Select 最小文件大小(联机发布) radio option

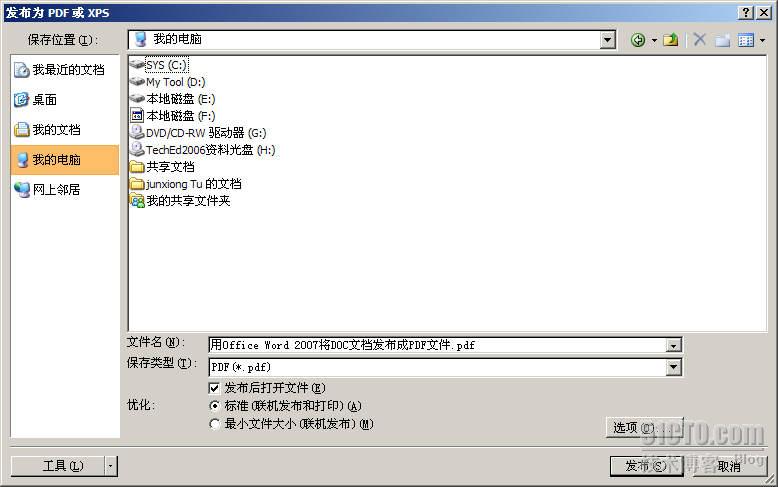click(214, 424)
